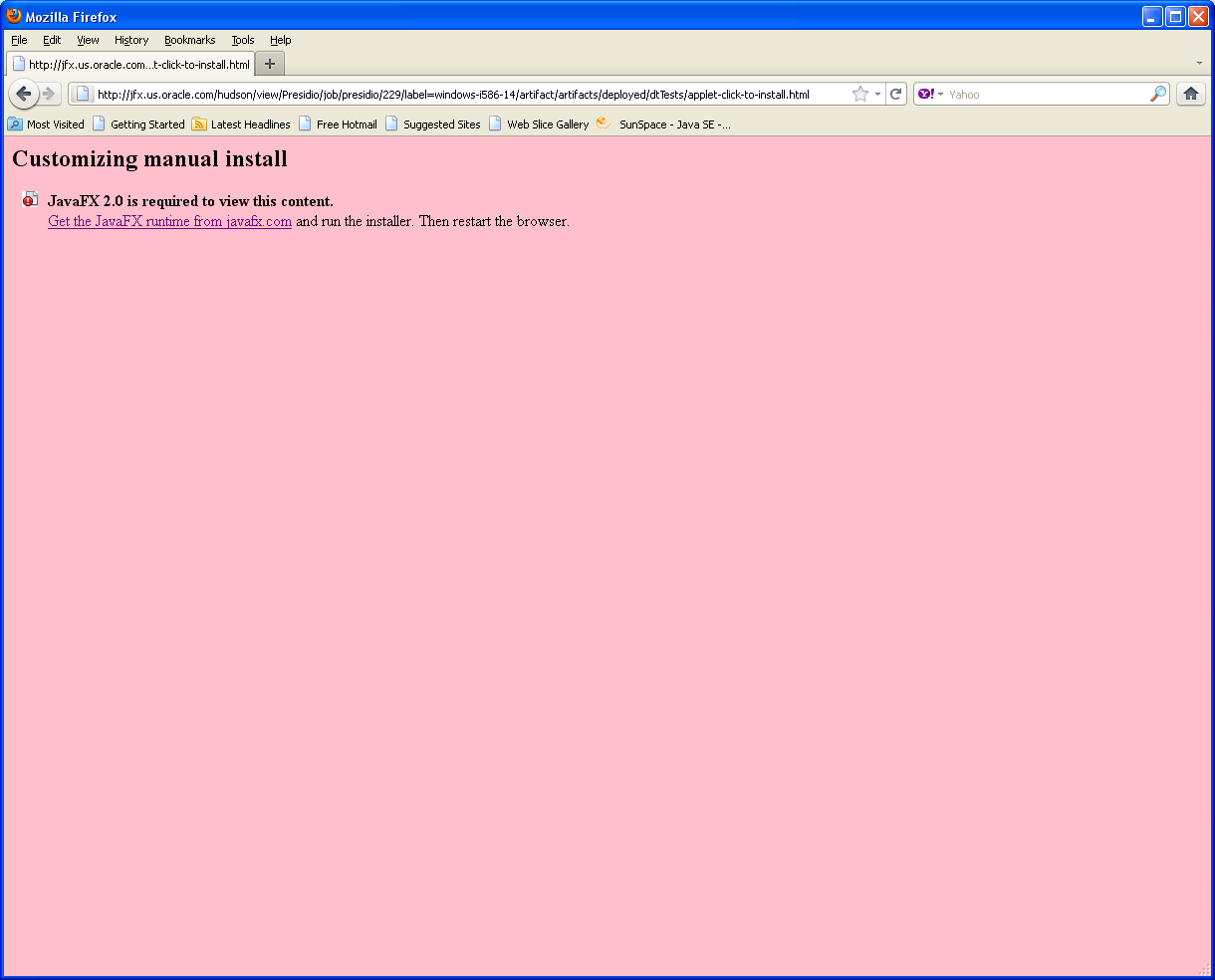Open the Free Hotmail bookmark
1215x980 pixels.
(338, 124)
